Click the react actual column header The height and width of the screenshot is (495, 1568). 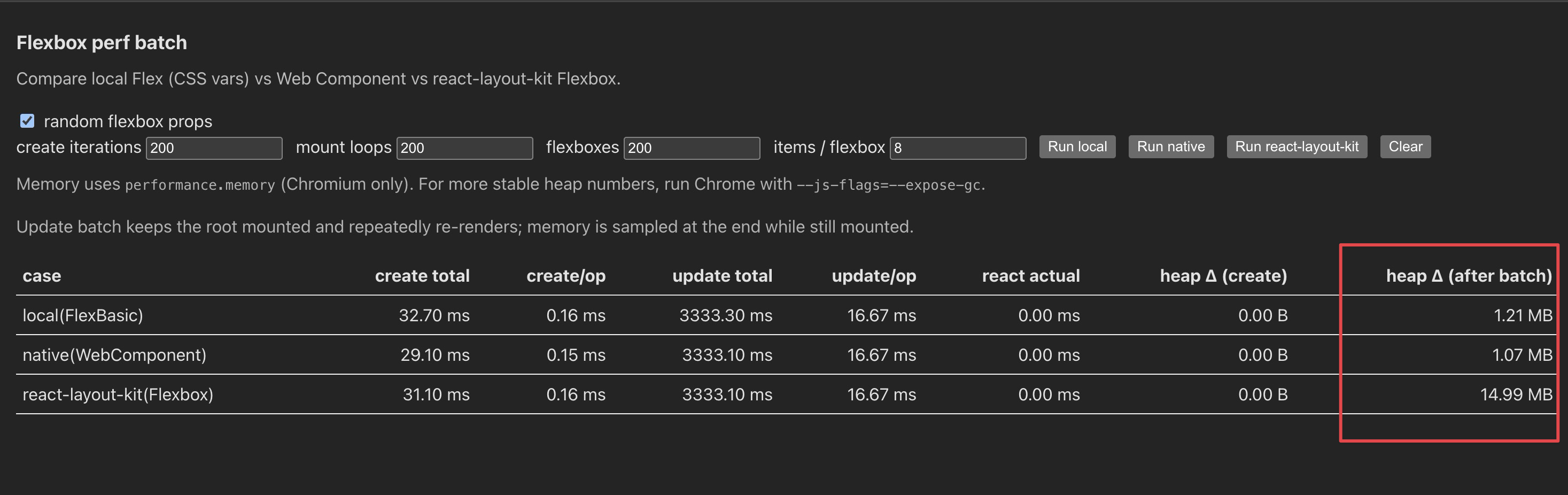pyautogui.click(x=1030, y=276)
